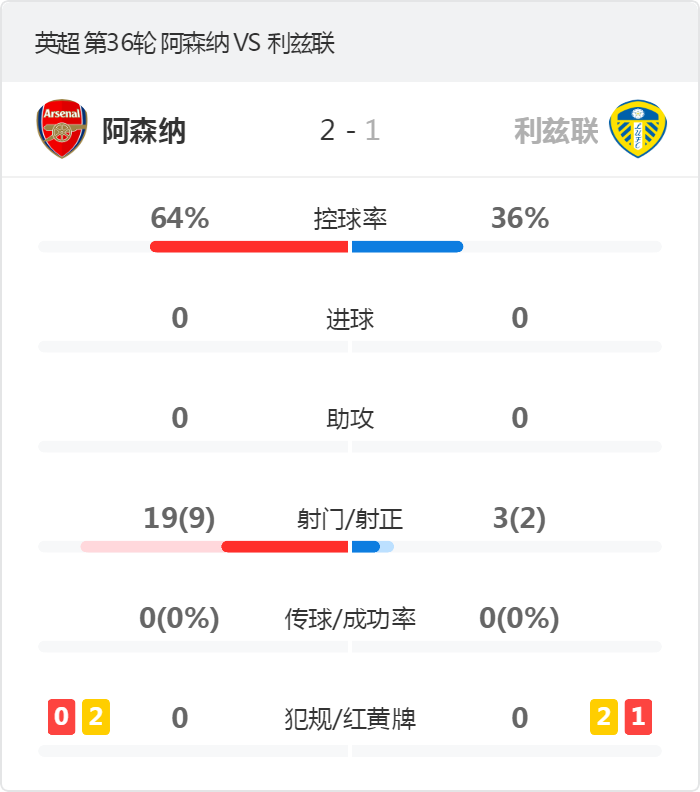This screenshot has width=700, height=792.
Task: Select the 犯规/红黄牌 stat label
Action: [350, 718]
